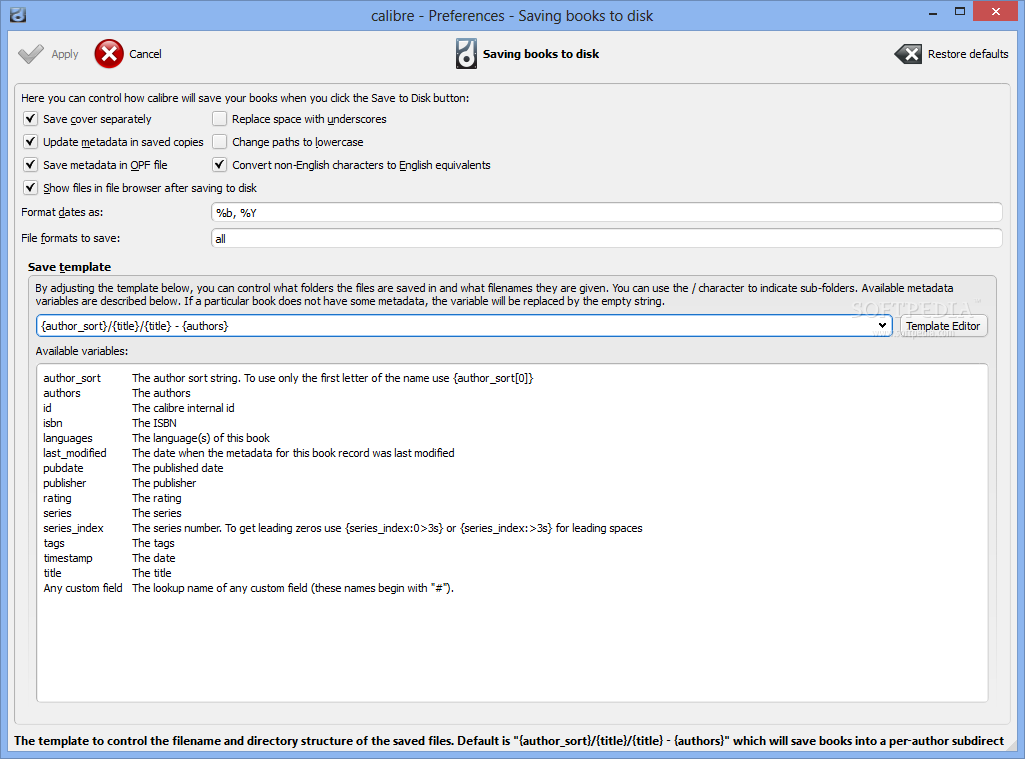1025x759 pixels.
Task: Select the authors variable row
Action: pos(117,393)
